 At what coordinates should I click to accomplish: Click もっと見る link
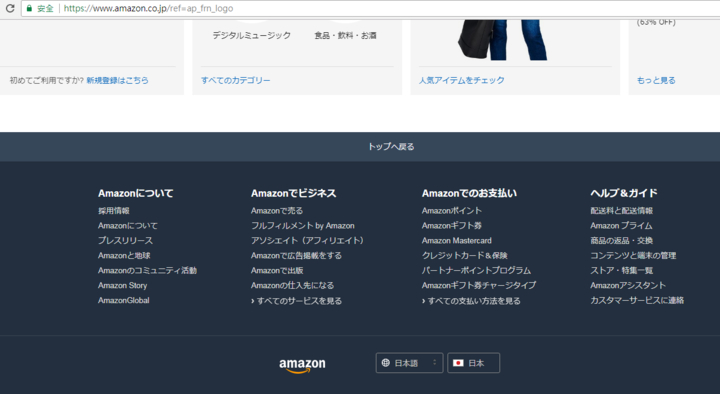click(x=656, y=80)
